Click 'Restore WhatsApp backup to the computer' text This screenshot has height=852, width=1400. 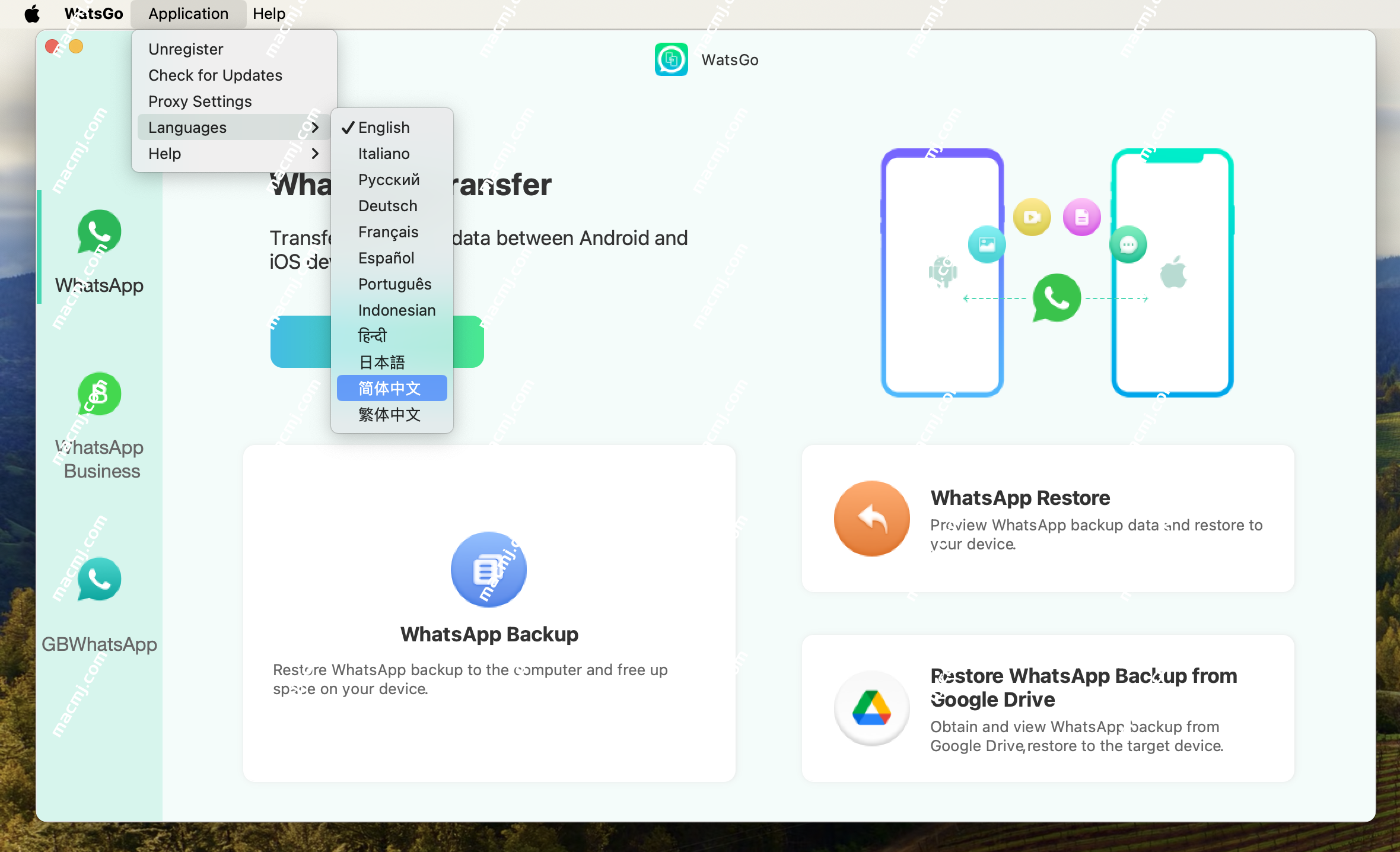tap(470, 679)
